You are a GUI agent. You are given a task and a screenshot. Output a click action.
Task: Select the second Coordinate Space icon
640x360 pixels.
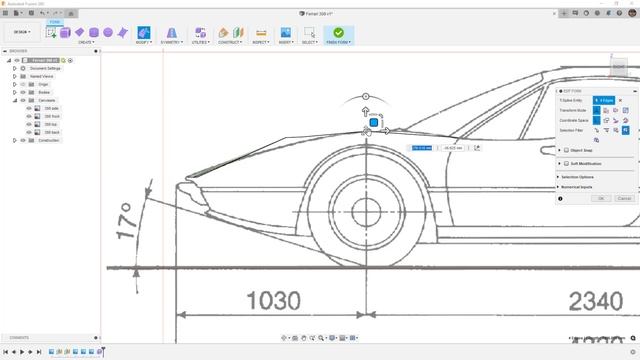click(606, 120)
